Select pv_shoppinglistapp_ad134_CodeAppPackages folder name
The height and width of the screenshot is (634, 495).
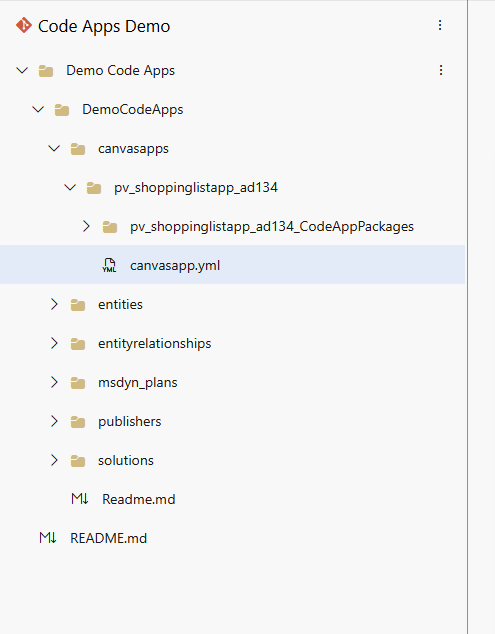(272, 226)
